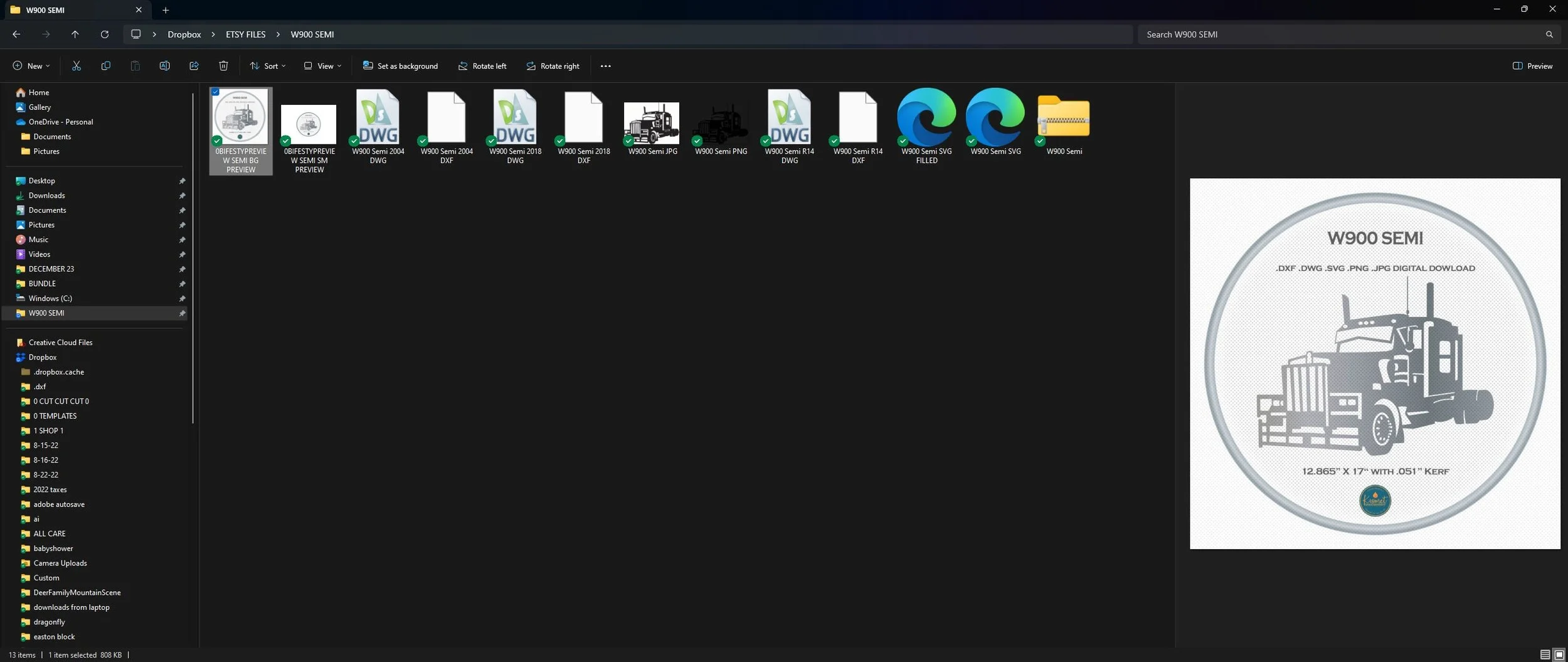Screen dimensions: 1568x662
Task: Click ETSY FILES in the address breadcrumb
Action: pos(246,35)
